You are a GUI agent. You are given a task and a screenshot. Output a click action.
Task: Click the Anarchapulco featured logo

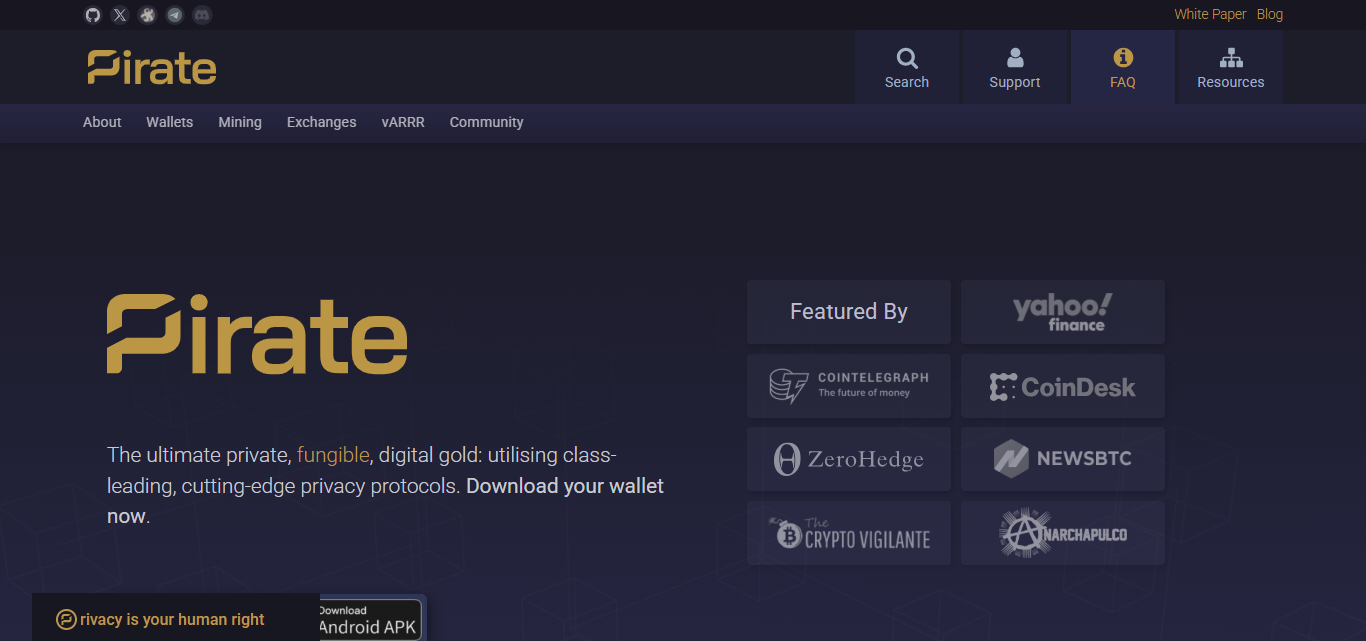click(x=1063, y=533)
